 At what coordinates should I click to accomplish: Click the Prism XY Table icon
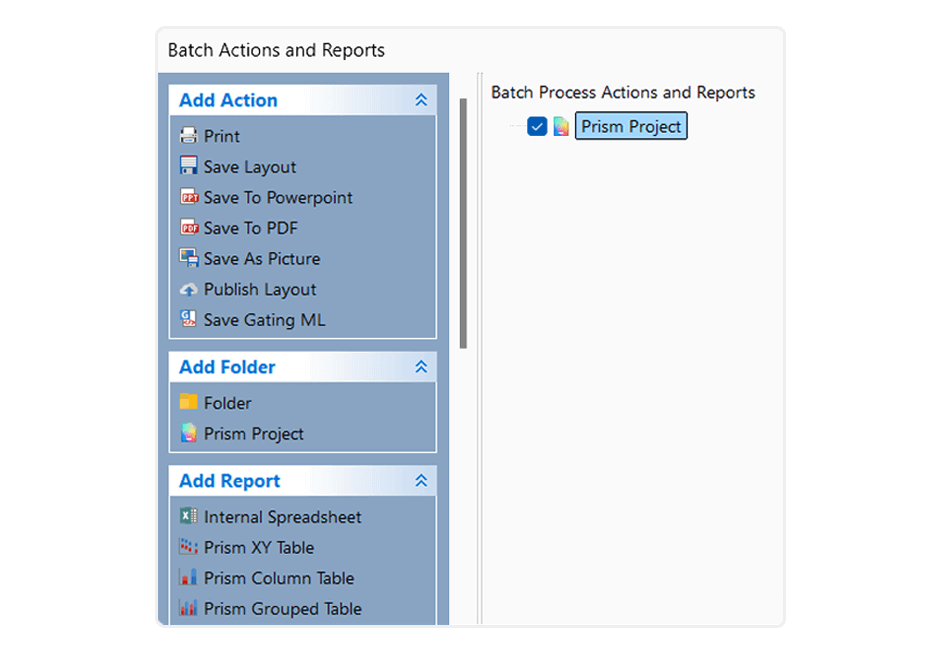[188, 548]
